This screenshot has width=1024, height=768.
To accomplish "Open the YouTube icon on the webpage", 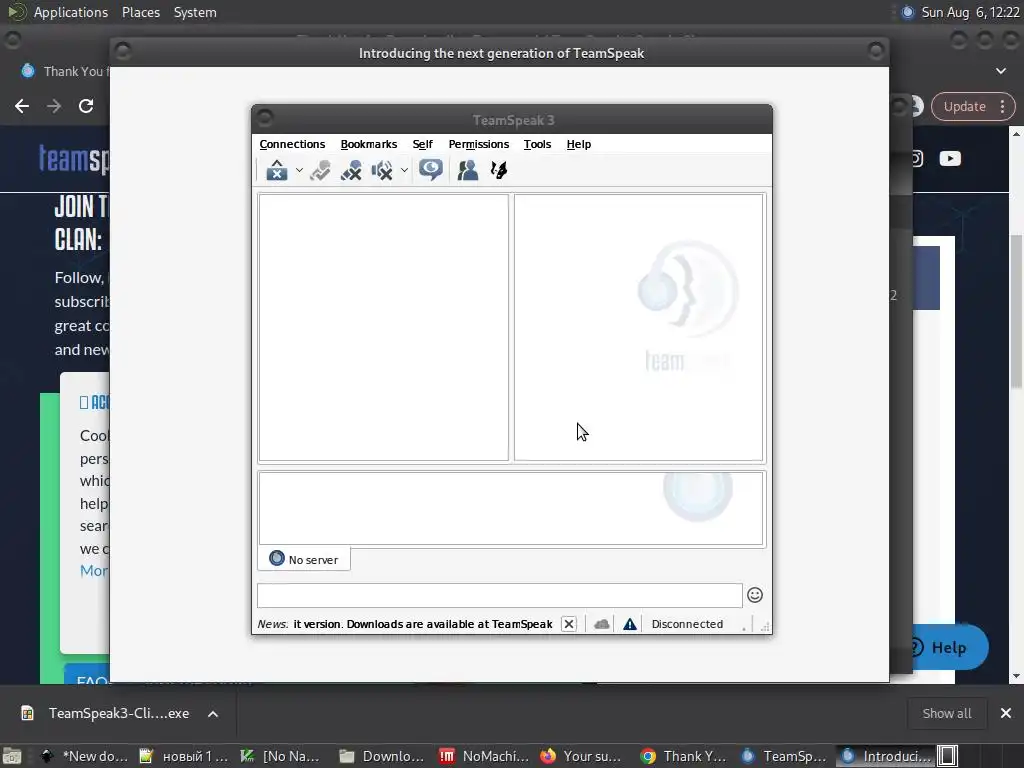I will coord(950,158).
